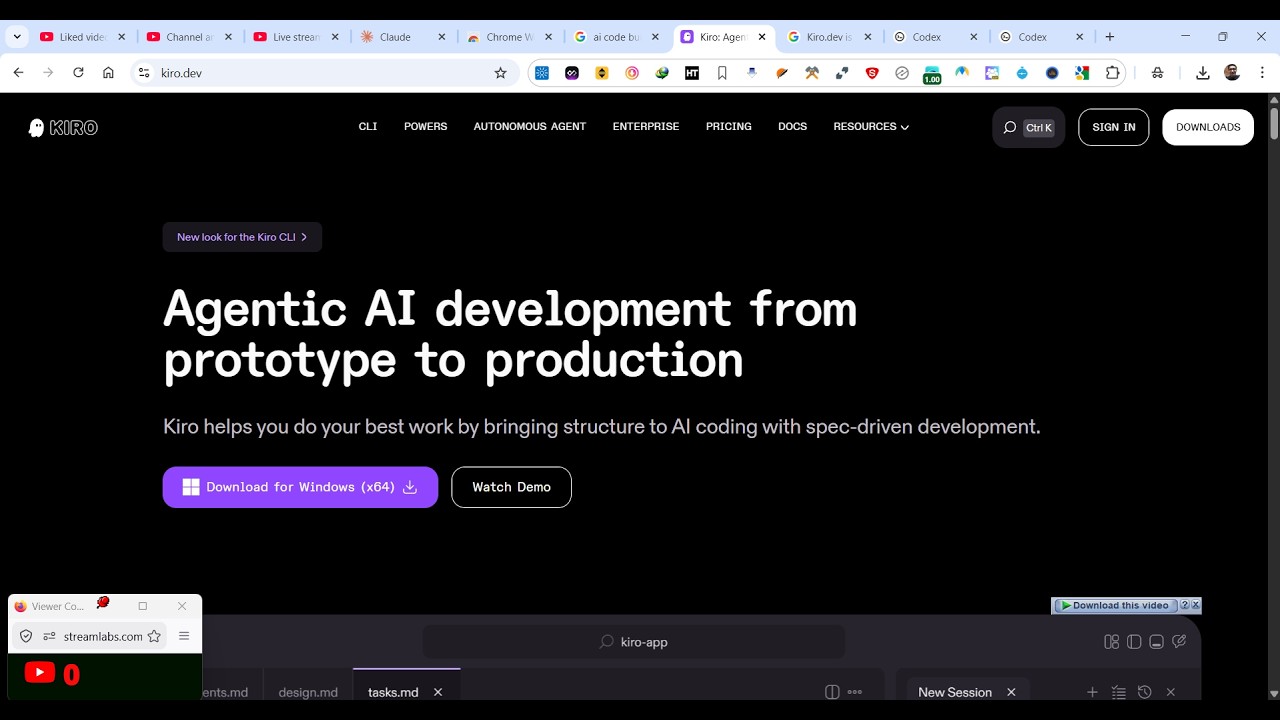Click the Downloads button
The width and height of the screenshot is (1280, 720).
point(1208,127)
